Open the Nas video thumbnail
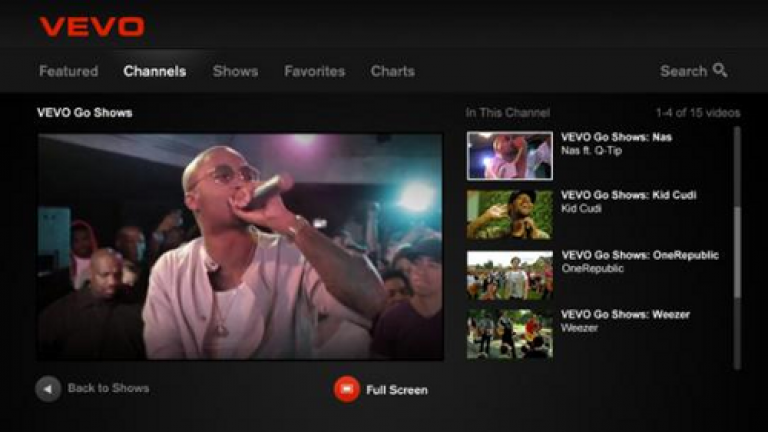 [510, 156]
